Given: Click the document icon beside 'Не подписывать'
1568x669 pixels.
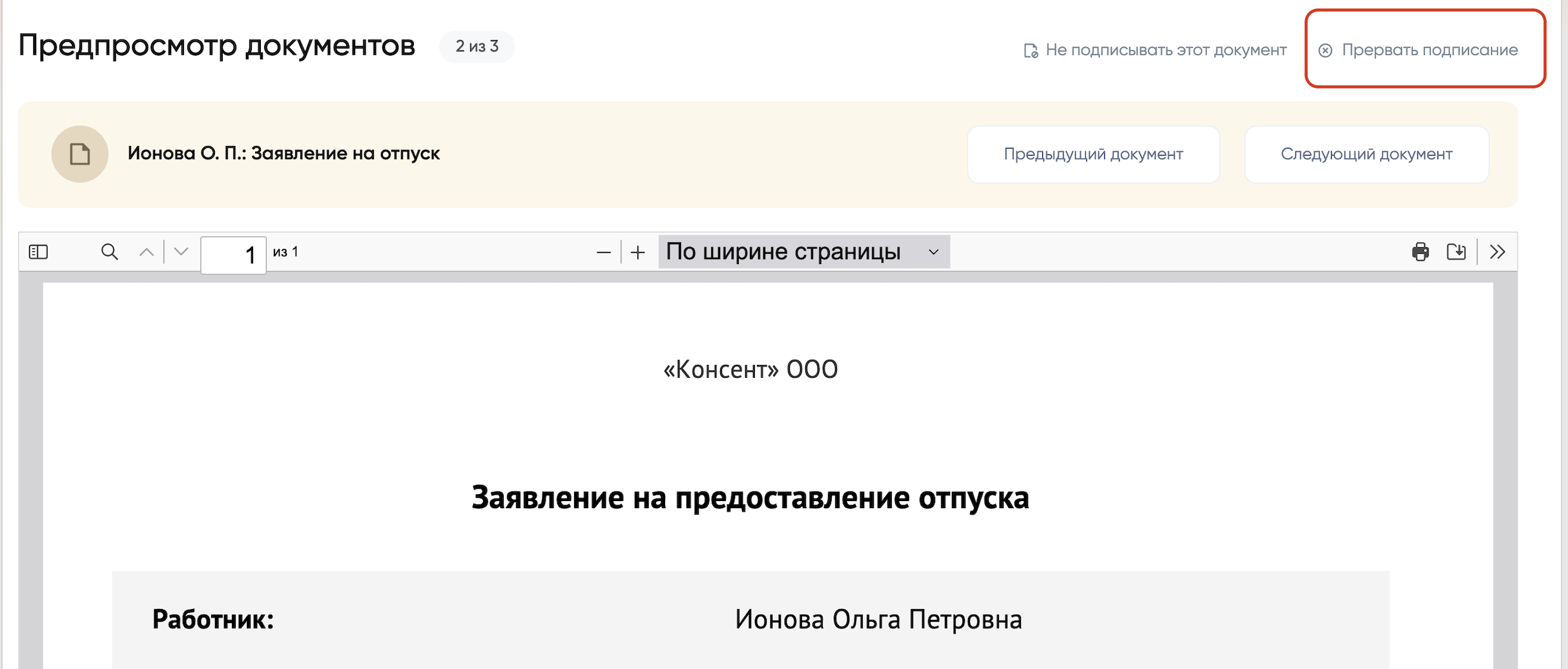Looking at the screenshot, I should coord(1031,50).
